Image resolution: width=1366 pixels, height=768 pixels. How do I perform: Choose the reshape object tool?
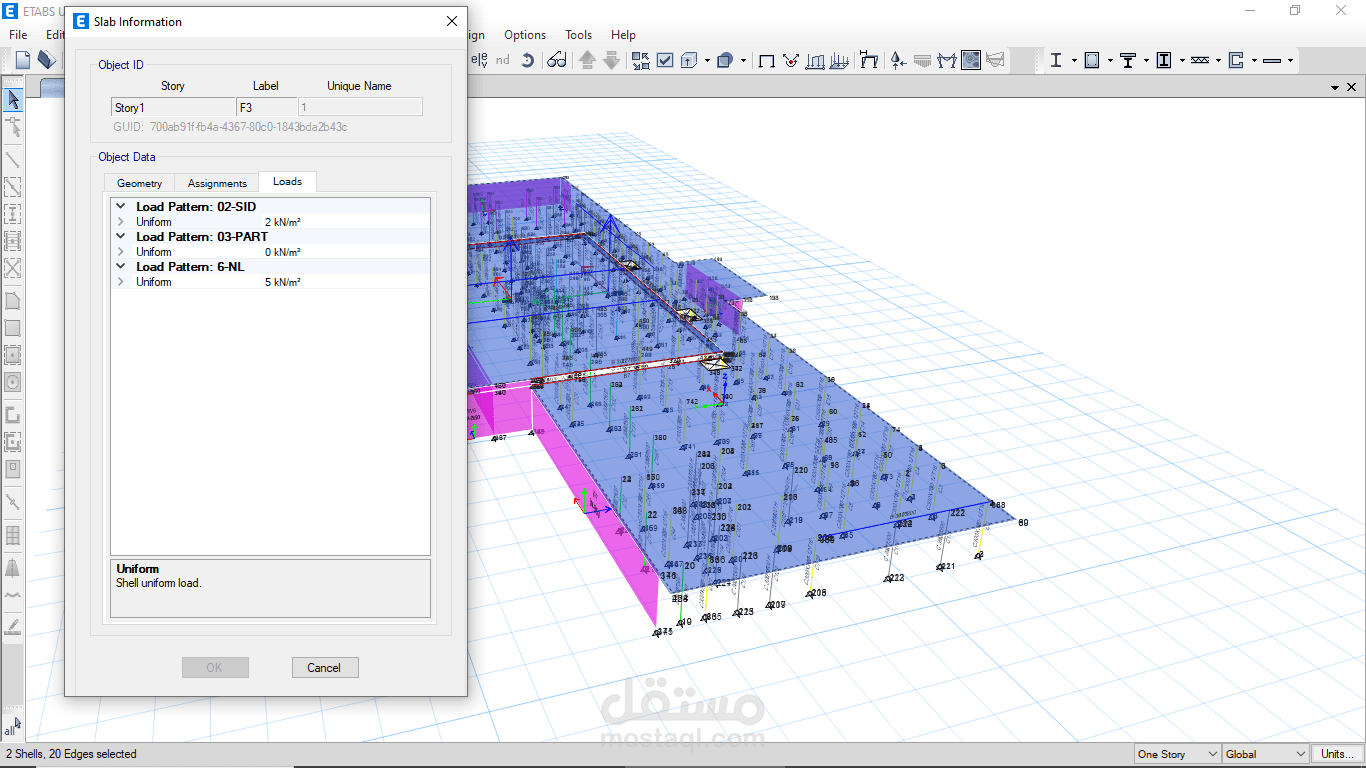pos(13,127)
